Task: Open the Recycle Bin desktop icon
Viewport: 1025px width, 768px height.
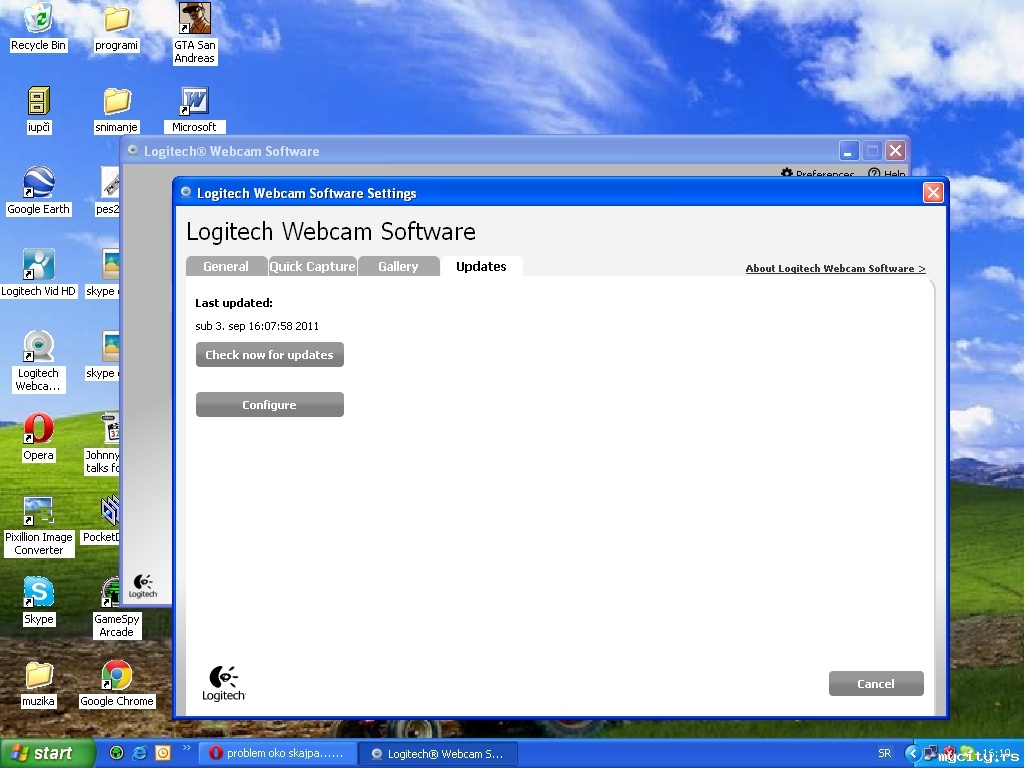Action: click(39, 27)
